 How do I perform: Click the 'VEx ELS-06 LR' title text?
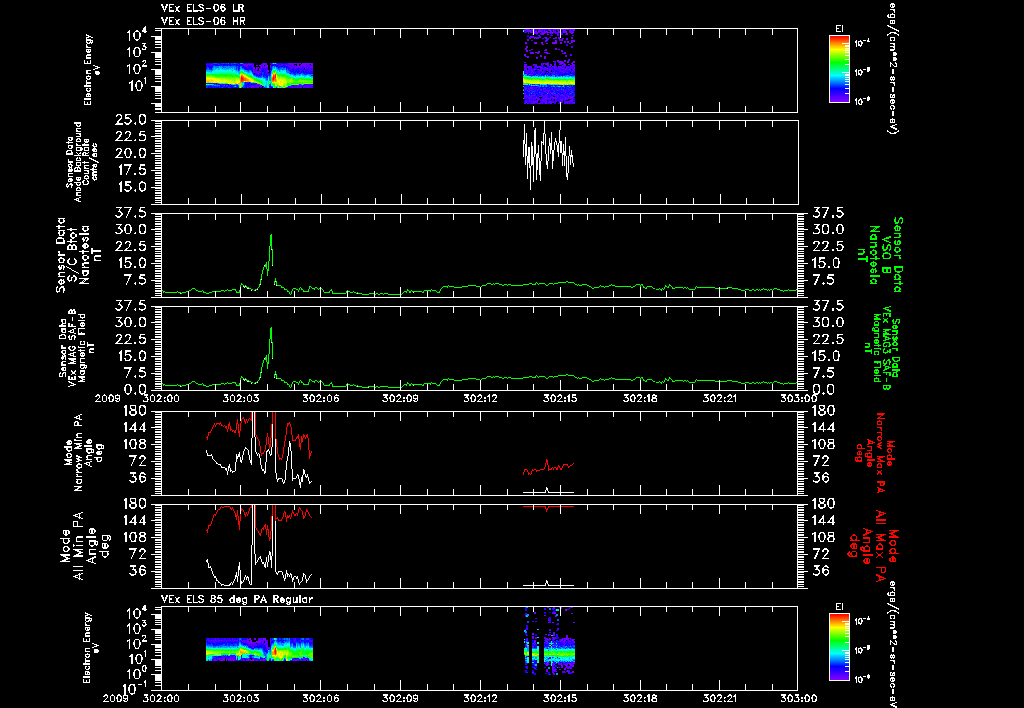(203, 8)
